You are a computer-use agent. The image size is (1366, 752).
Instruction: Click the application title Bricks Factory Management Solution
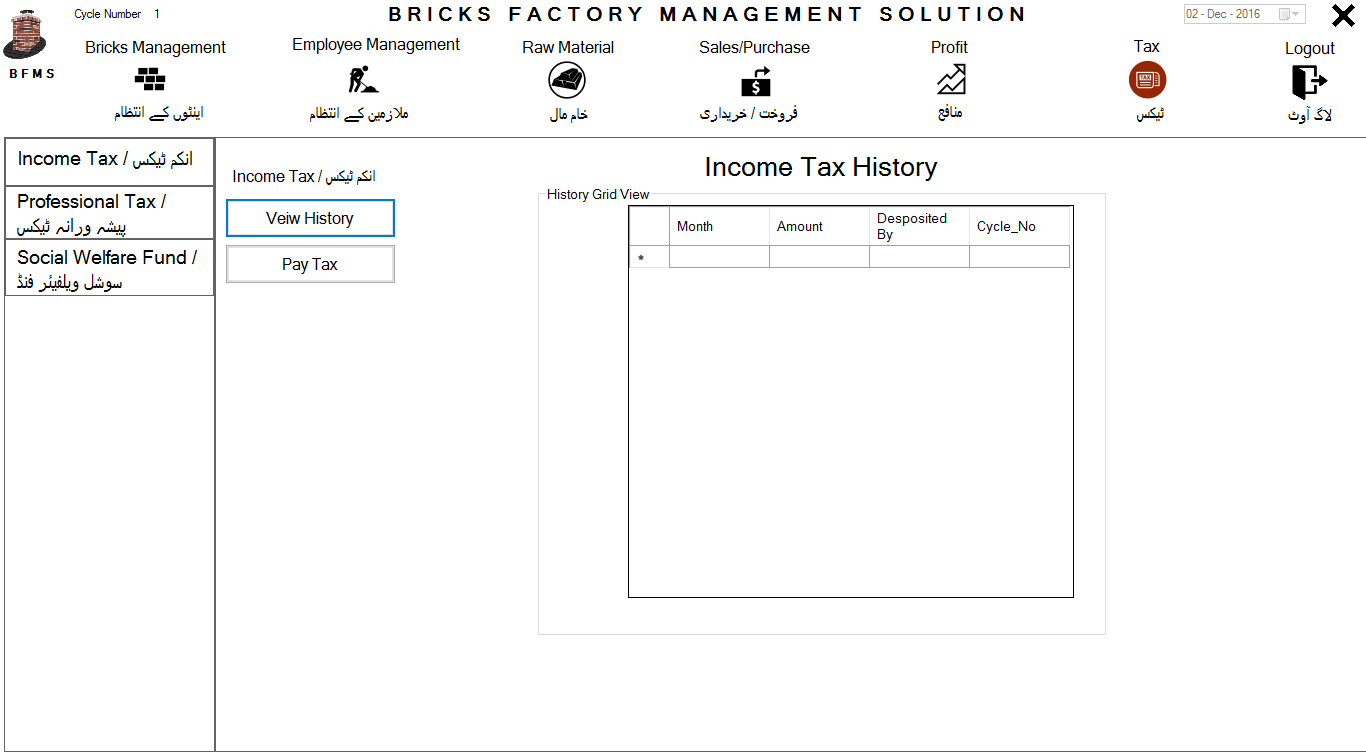point(708,15)
